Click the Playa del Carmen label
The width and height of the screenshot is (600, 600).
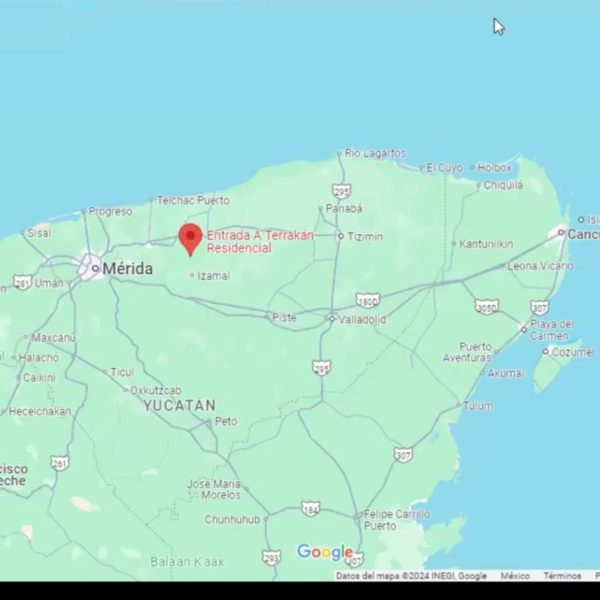552,330
